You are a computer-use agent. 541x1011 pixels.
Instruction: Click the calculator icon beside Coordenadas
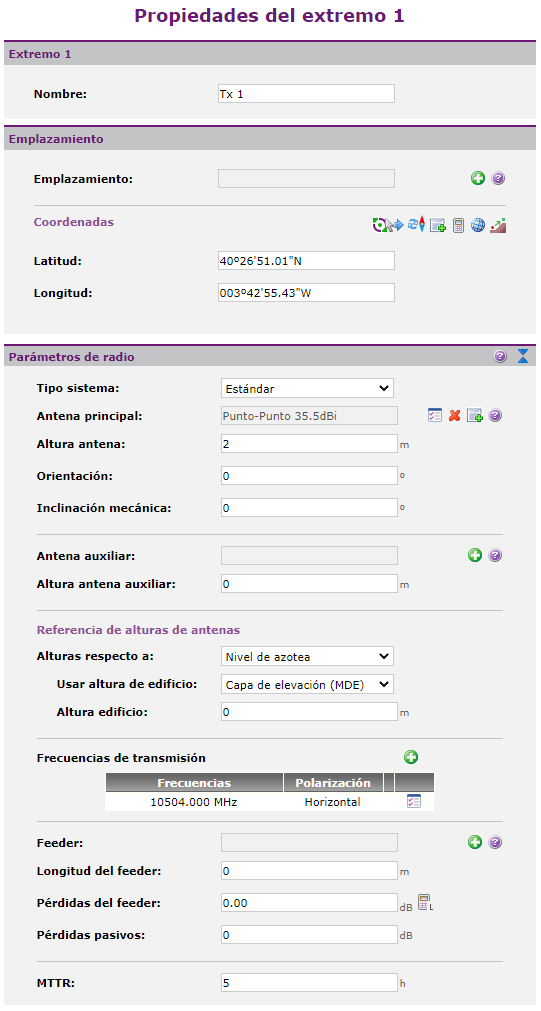click(x=458, y=225)
